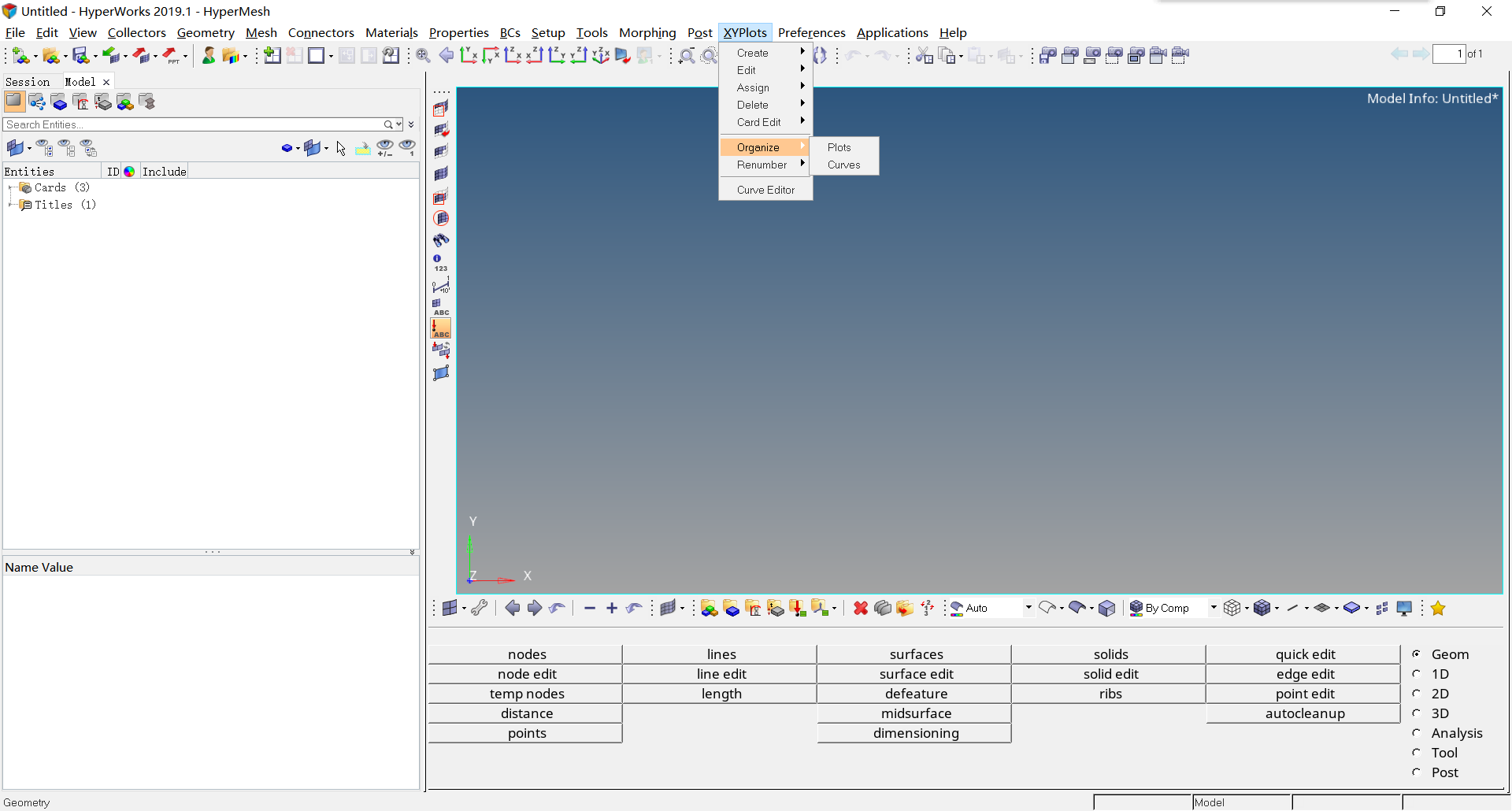Click the Distance measure icon in vertical toolbar

441,285
